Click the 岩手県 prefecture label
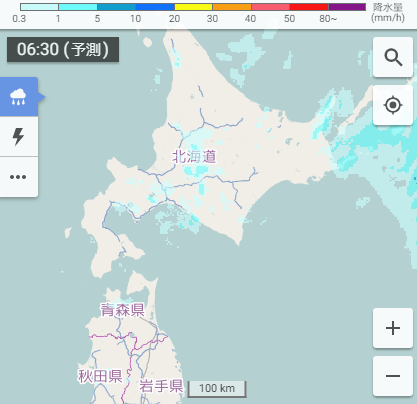Screen dimensions: 417x404 coord(161,386)
